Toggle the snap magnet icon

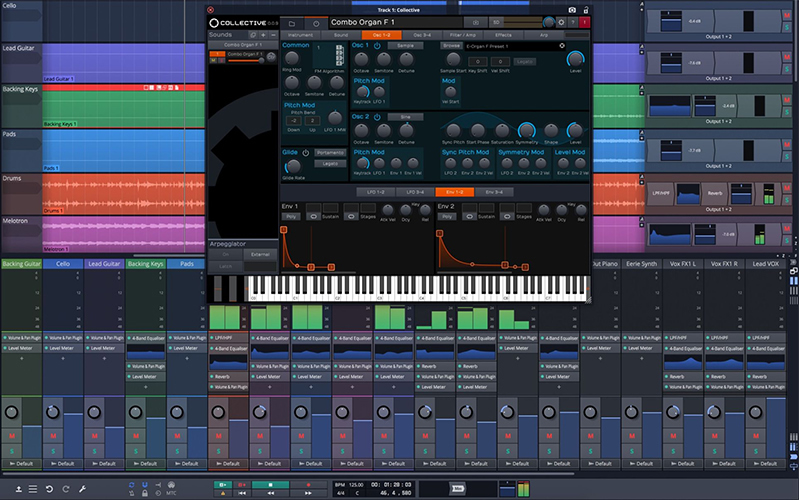pyautogui.click(x=145, y=485)
